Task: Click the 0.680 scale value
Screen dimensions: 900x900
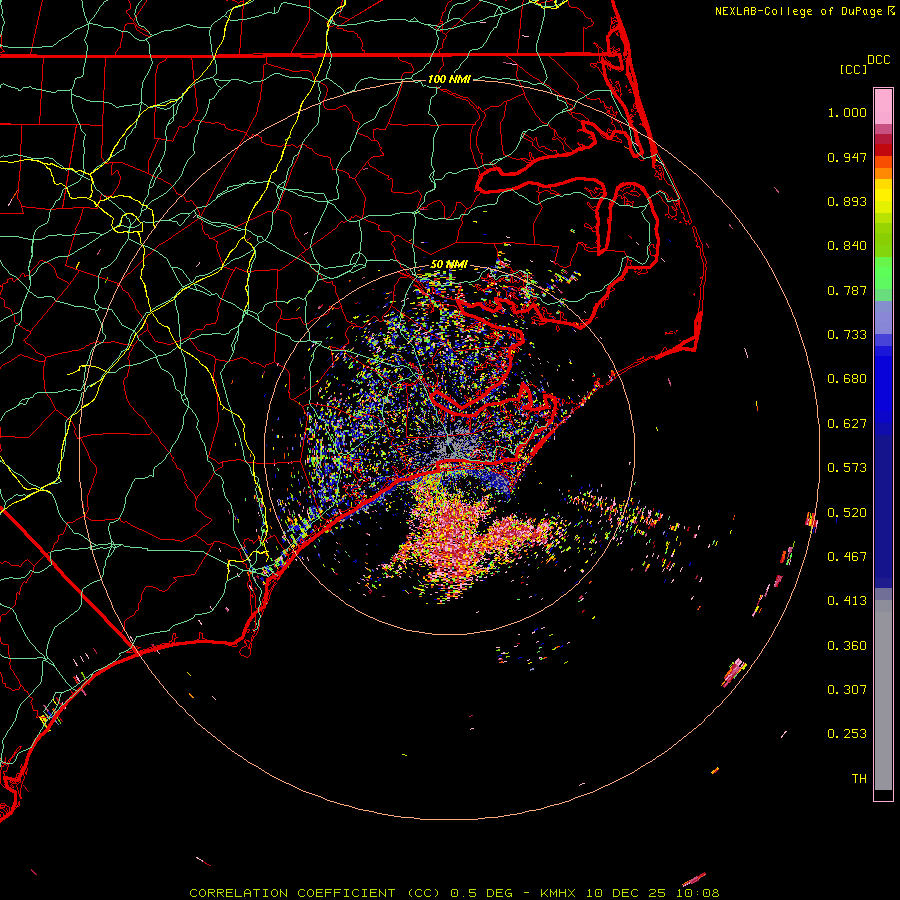Action: [x=847, y=379]
